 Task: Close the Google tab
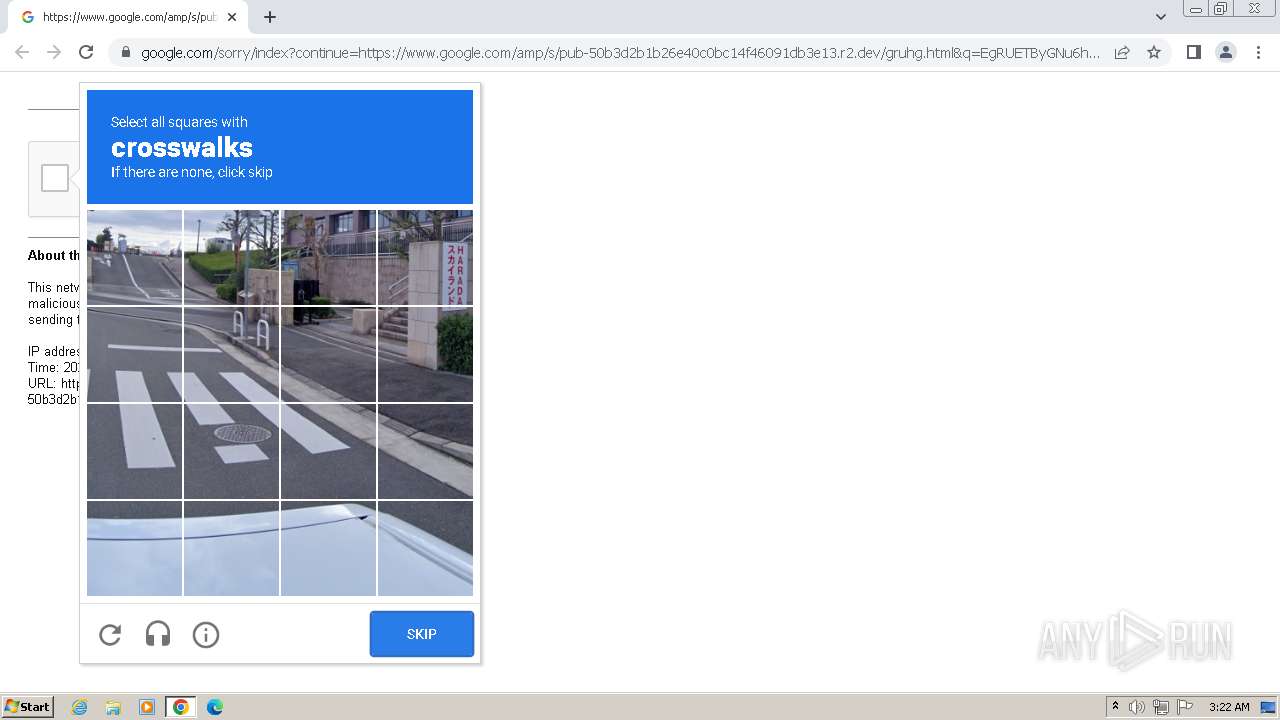[232, 17]
